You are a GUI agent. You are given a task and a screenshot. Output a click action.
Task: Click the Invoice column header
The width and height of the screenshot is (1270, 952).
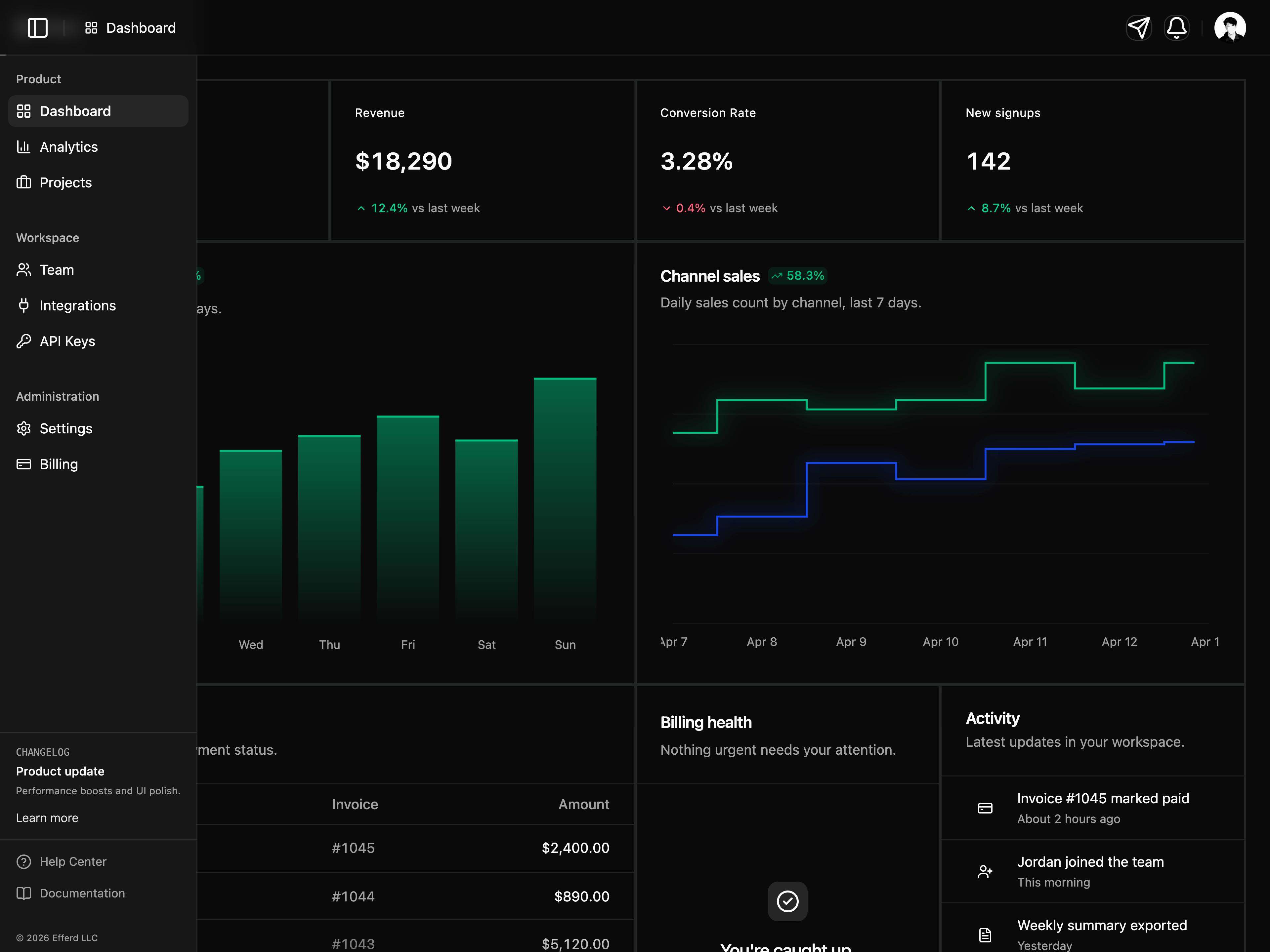(x=355, y=804)
